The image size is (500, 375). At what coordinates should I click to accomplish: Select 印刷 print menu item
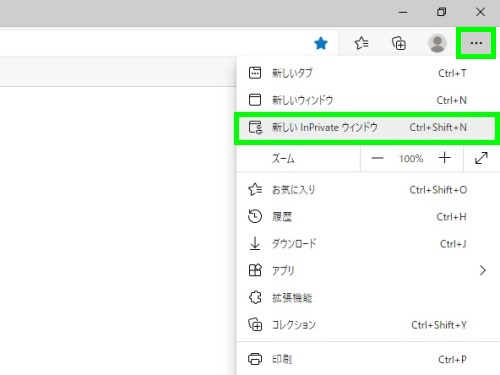[x=368, y=359]
